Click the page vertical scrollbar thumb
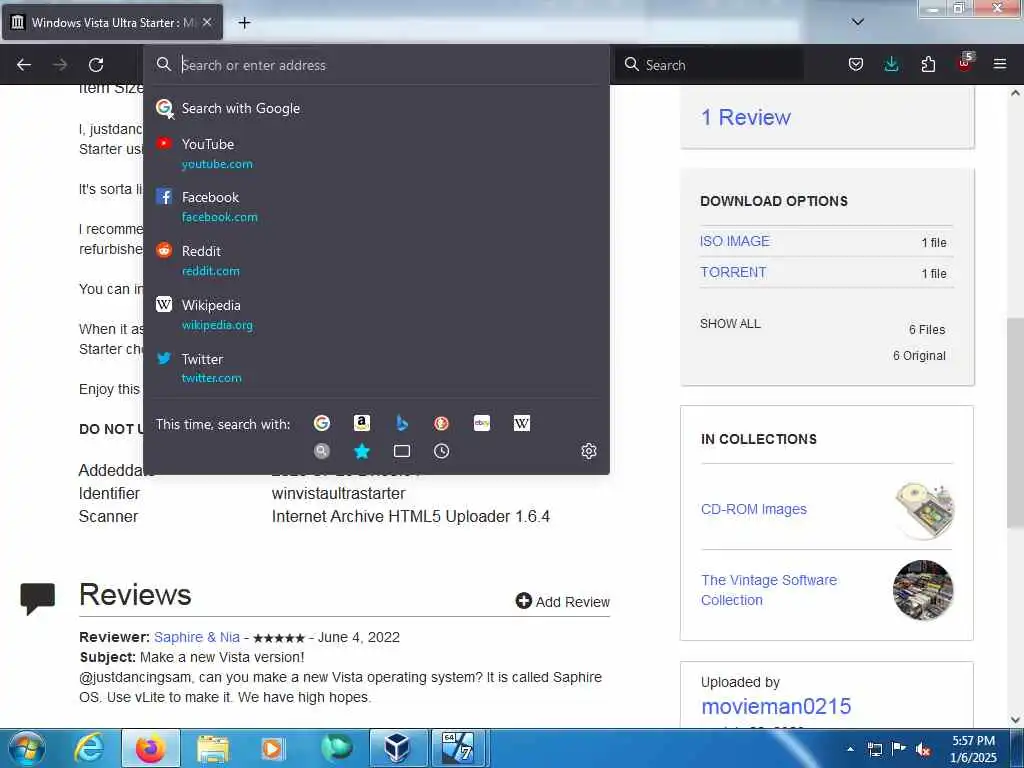Screen dimensions: 1024x768 click(1015, 422)
